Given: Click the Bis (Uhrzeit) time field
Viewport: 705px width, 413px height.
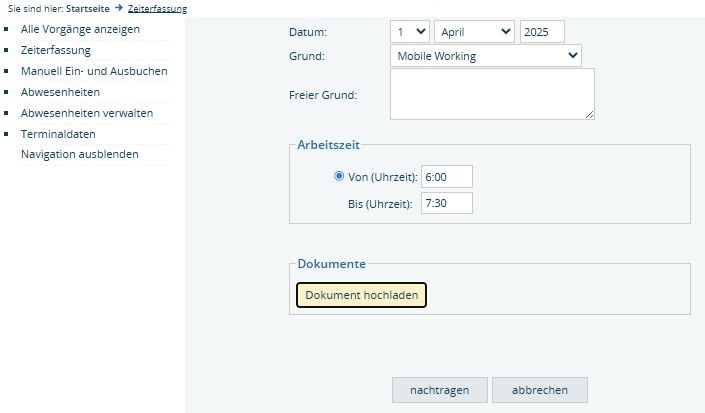Looking at the screenshot, I should [x=447, y=203].
